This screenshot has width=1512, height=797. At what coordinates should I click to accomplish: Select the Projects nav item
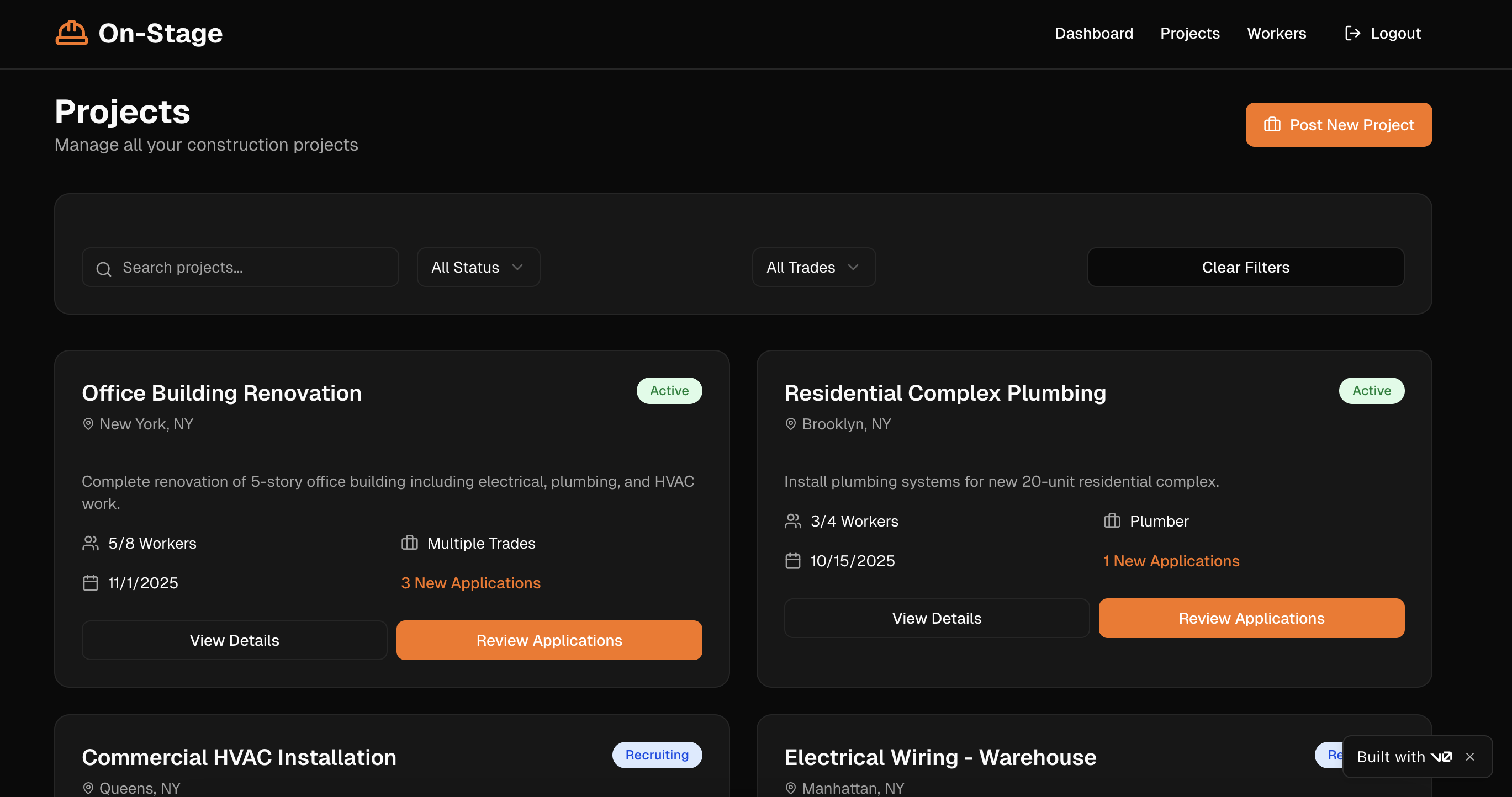1189,34
